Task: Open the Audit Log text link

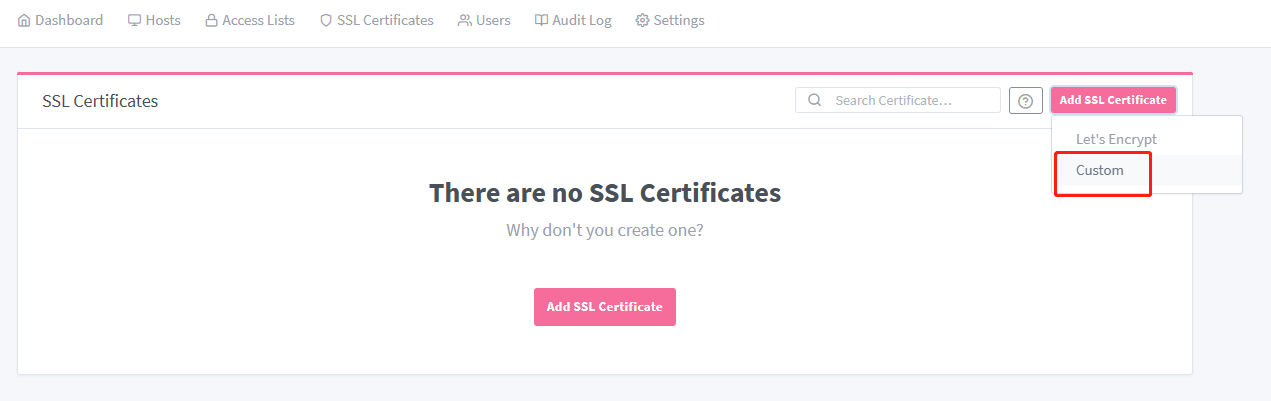Action: click(x=581, y=20)
